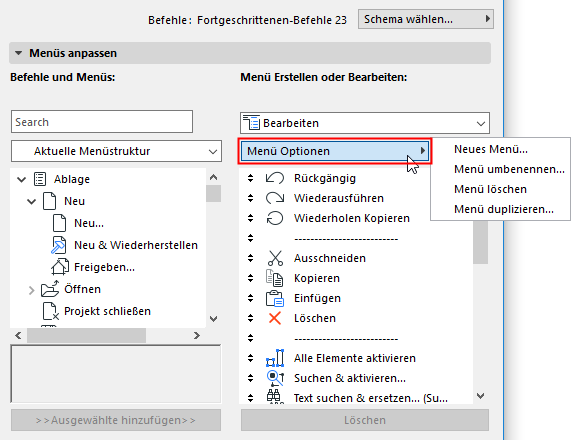Click the scissors icon beside Ausschneiden
The width and height of the screenshot is (572, 440).
tap(275, 258)
